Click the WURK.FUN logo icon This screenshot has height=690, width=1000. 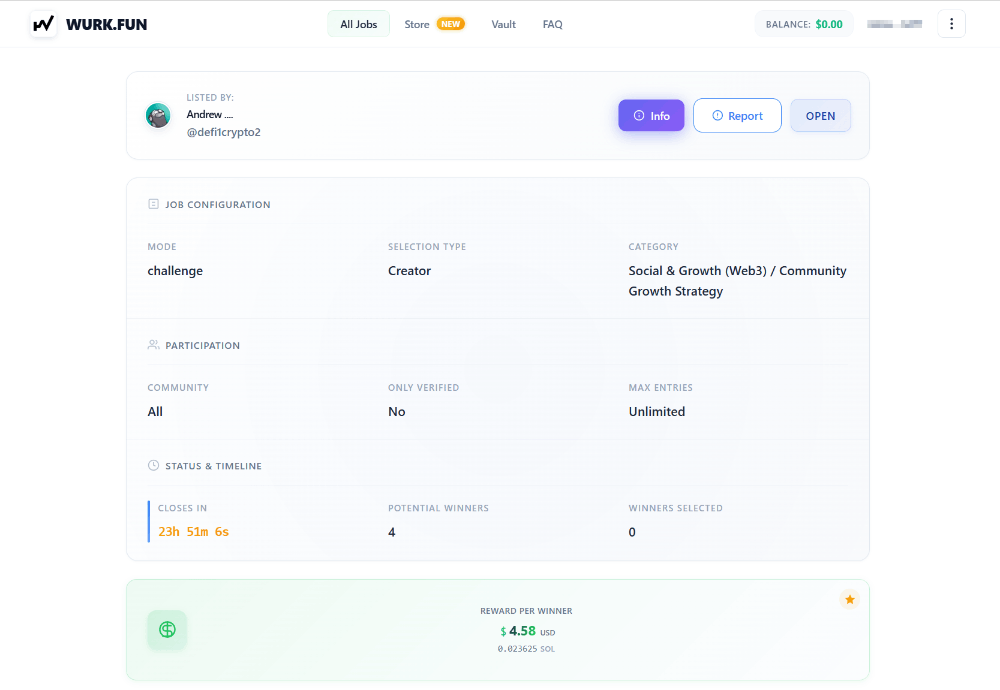(43, 24)
